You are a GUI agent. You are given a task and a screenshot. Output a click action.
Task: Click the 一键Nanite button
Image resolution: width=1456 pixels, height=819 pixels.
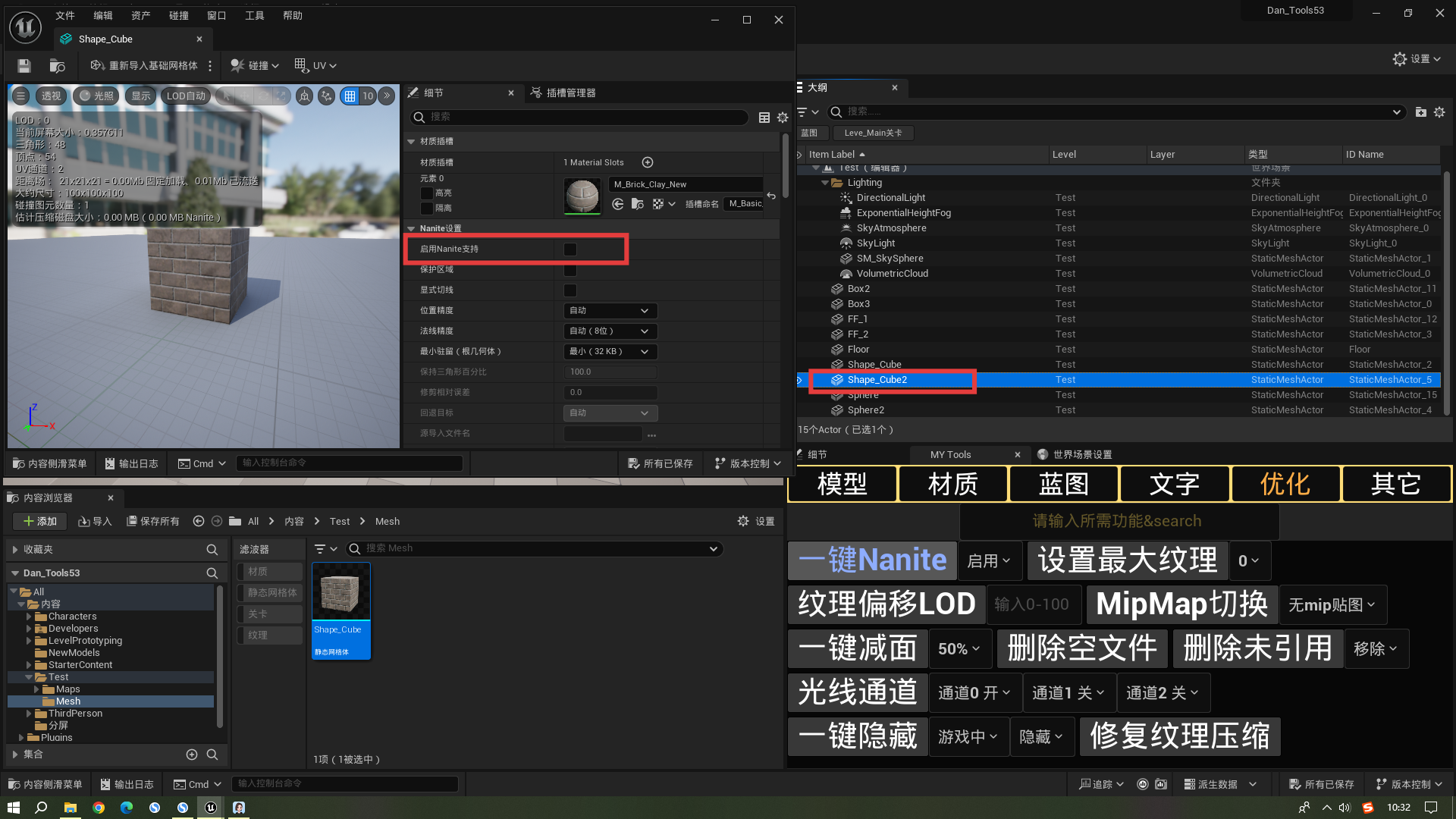pos(872,560)
